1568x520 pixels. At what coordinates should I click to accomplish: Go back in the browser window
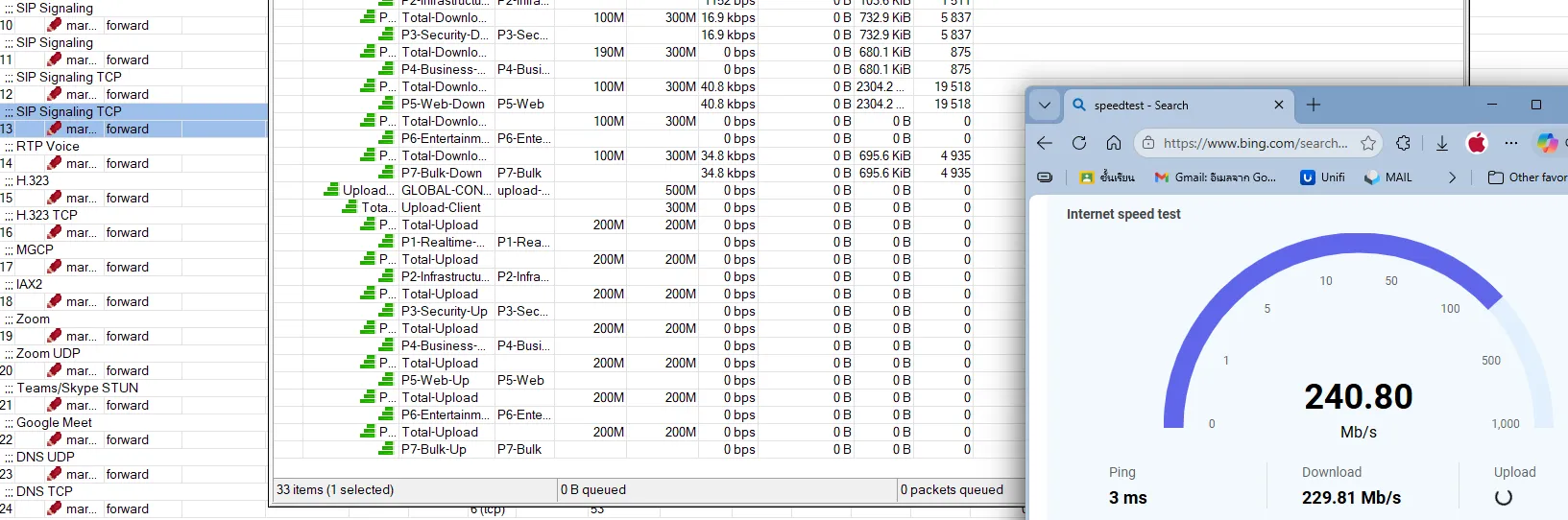[1045, 143]
